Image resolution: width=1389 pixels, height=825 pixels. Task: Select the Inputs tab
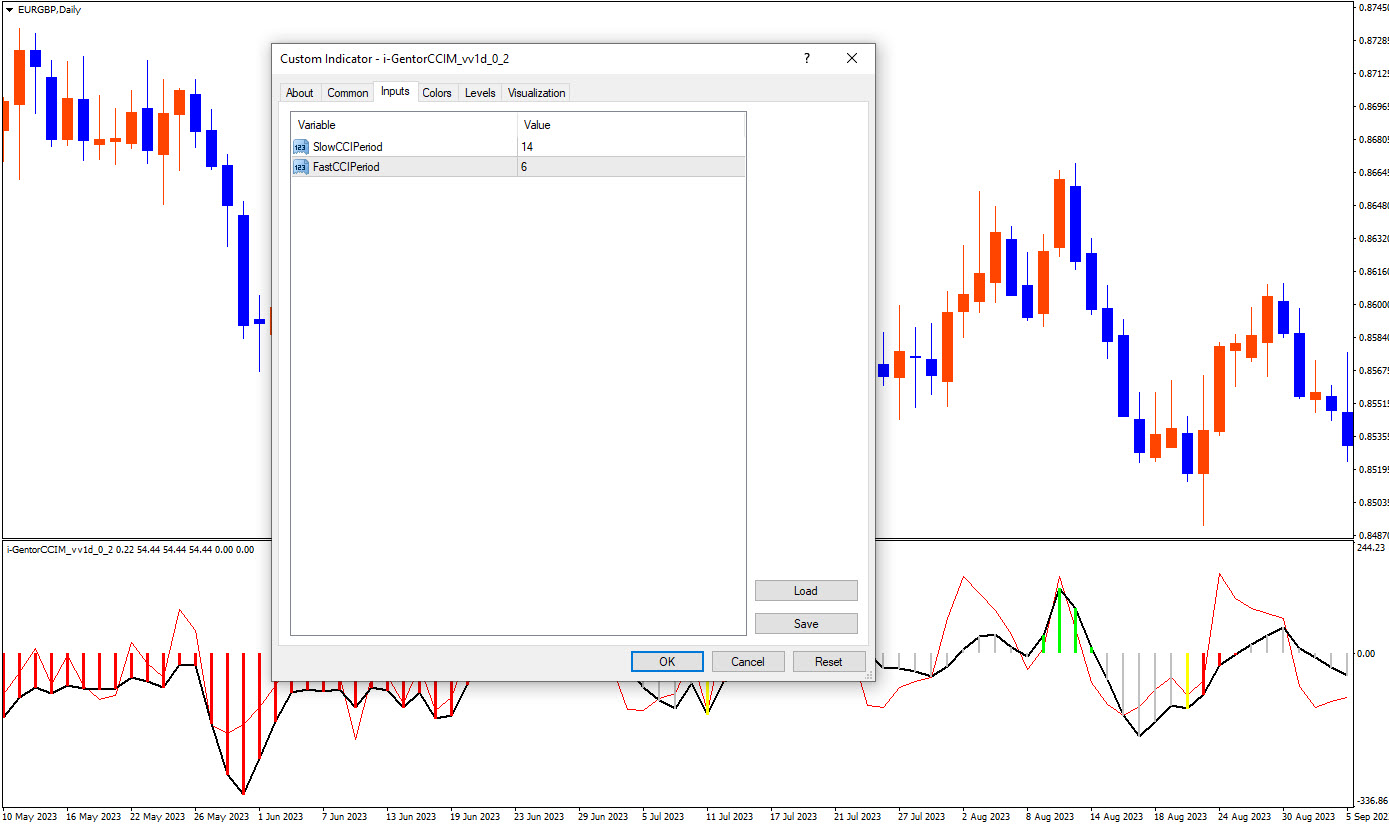(395, 91)
